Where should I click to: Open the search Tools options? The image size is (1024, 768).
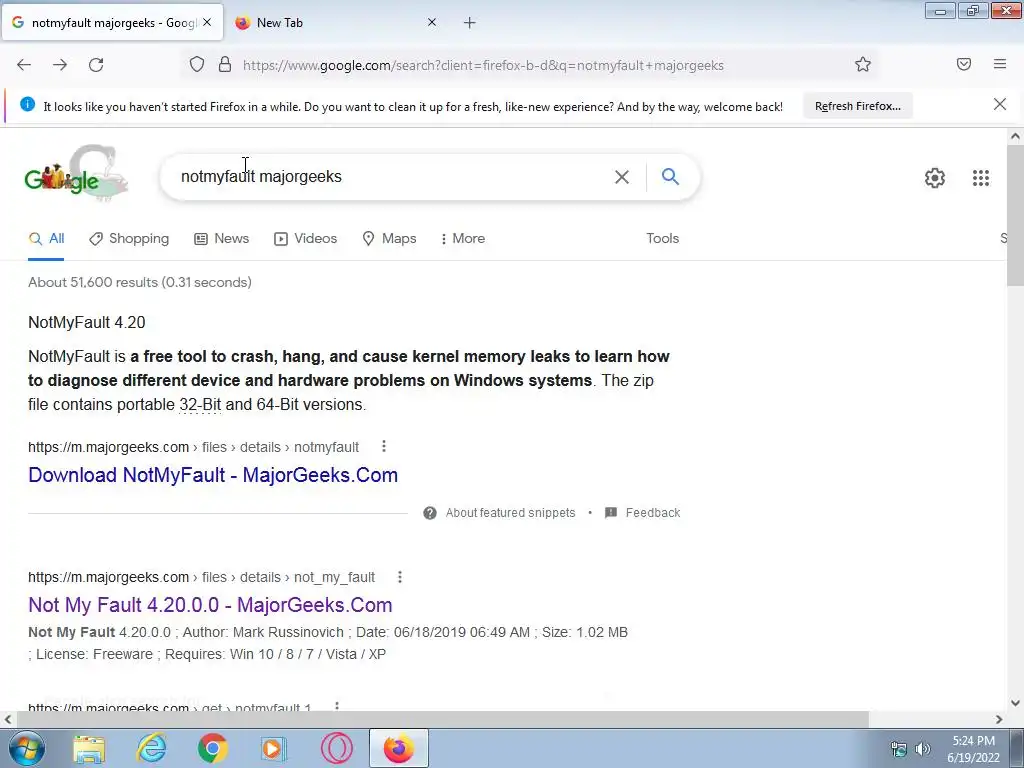point(662,238)
